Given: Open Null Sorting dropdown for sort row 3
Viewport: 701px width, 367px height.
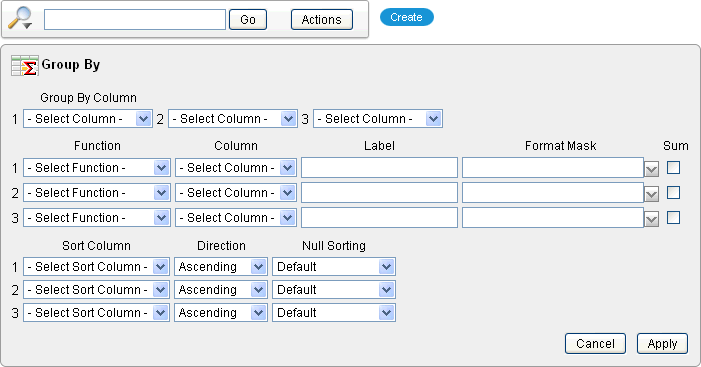Looking at the screenshot, I should (334, 312).
